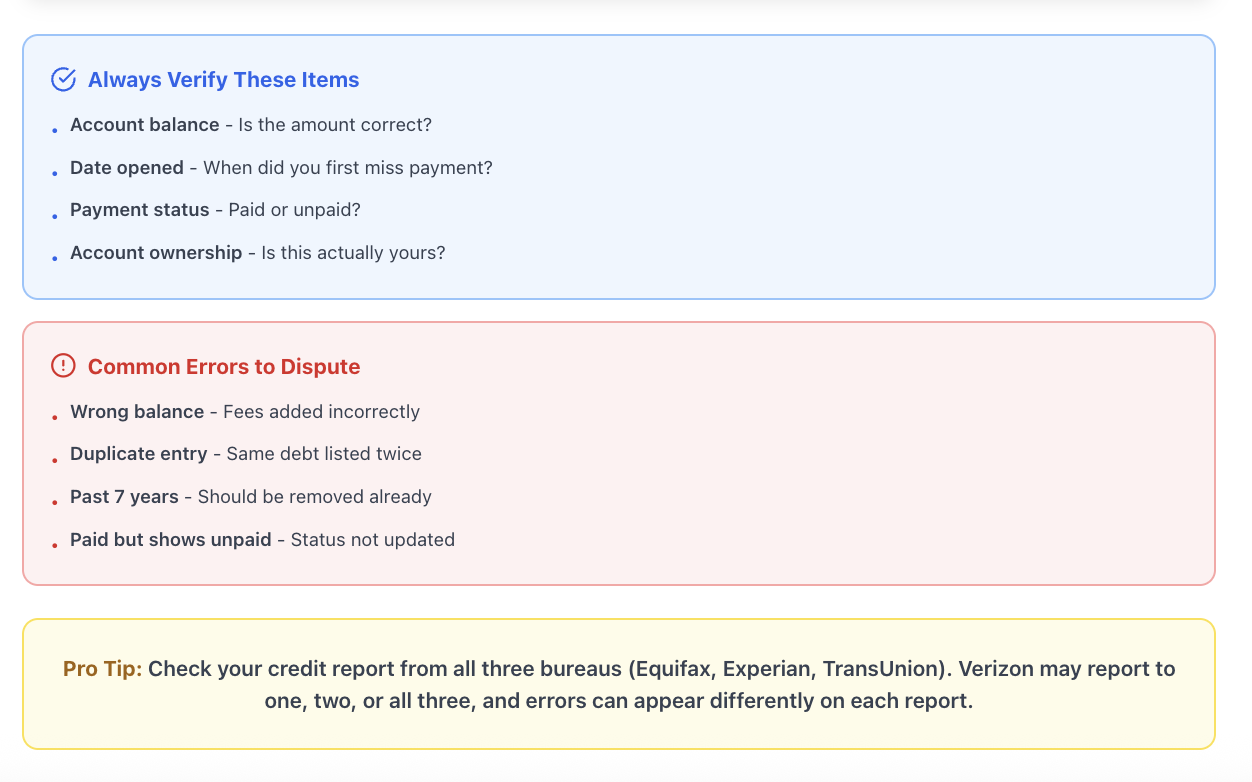Click the 'Pro Tip:' label

pos(103,668)
